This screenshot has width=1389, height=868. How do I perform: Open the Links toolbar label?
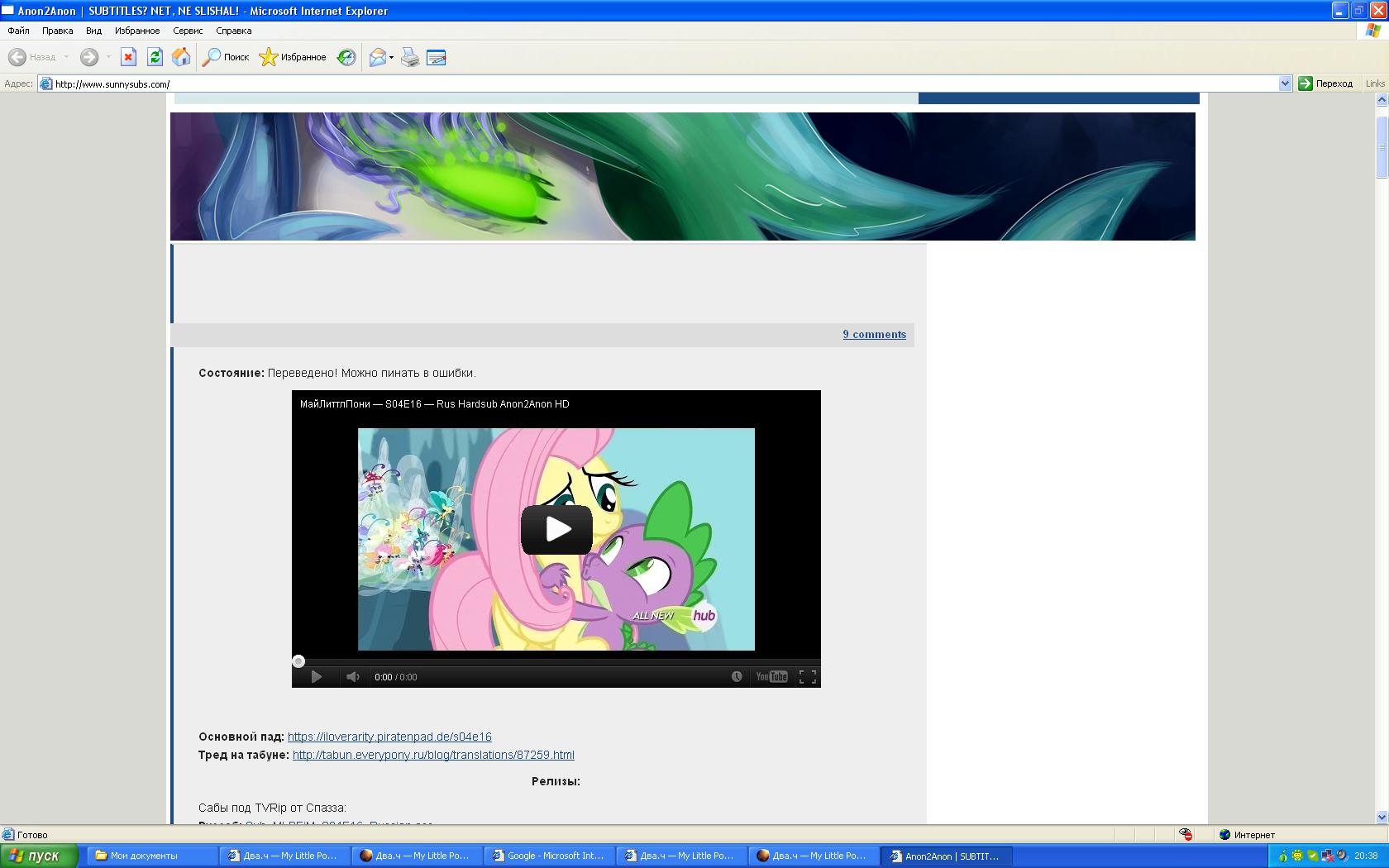1375,83
